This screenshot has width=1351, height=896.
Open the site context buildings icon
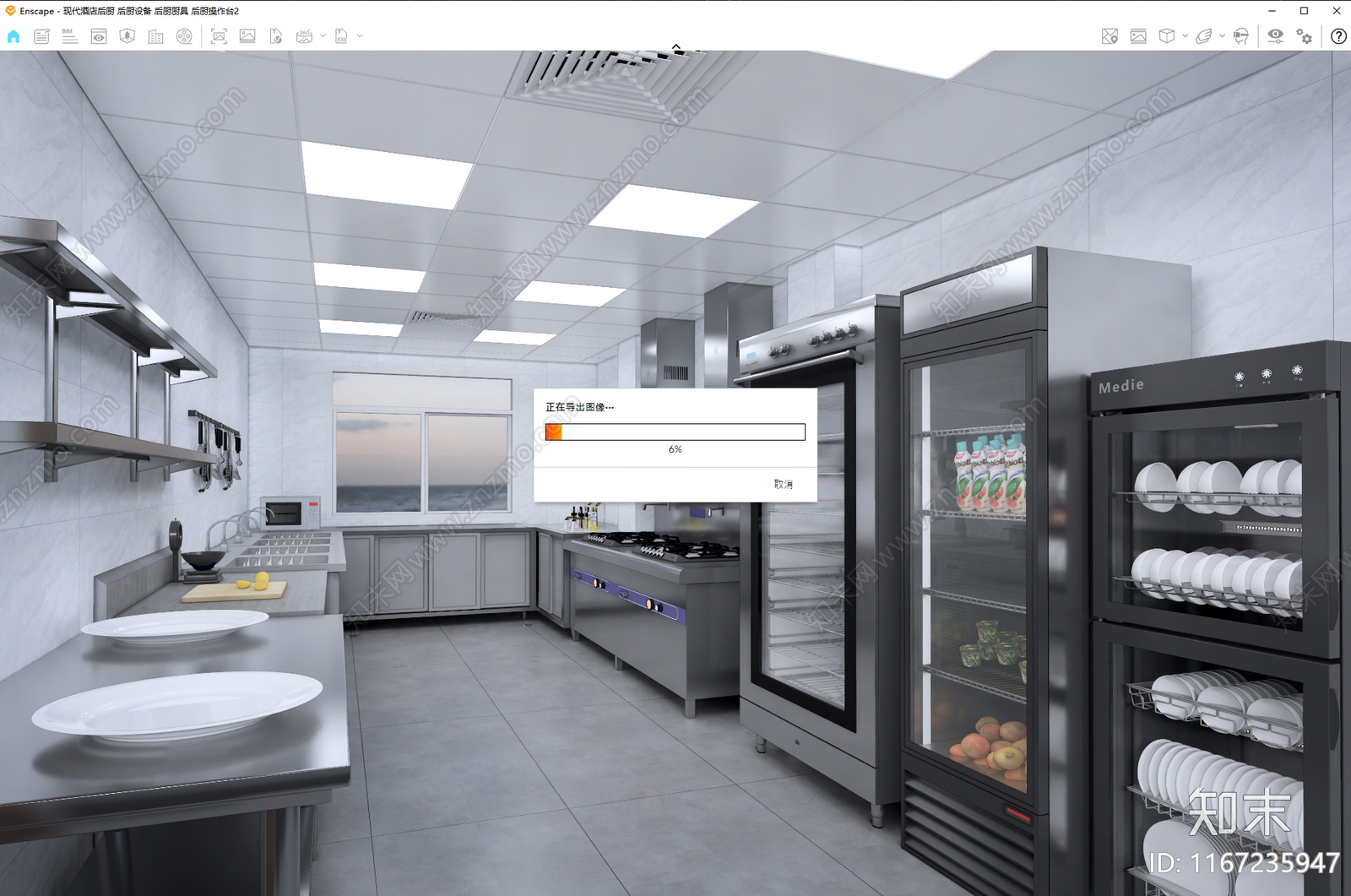click(155, 36)
